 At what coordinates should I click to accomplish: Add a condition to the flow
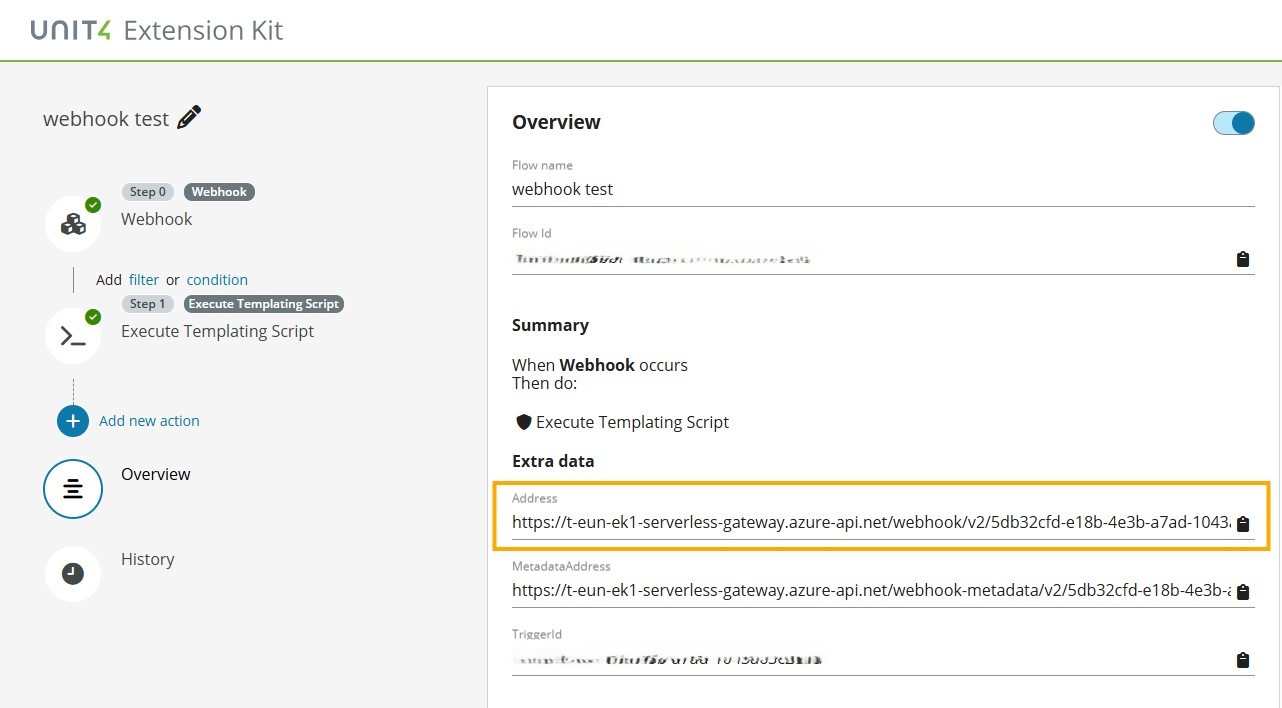click(217, 279)
